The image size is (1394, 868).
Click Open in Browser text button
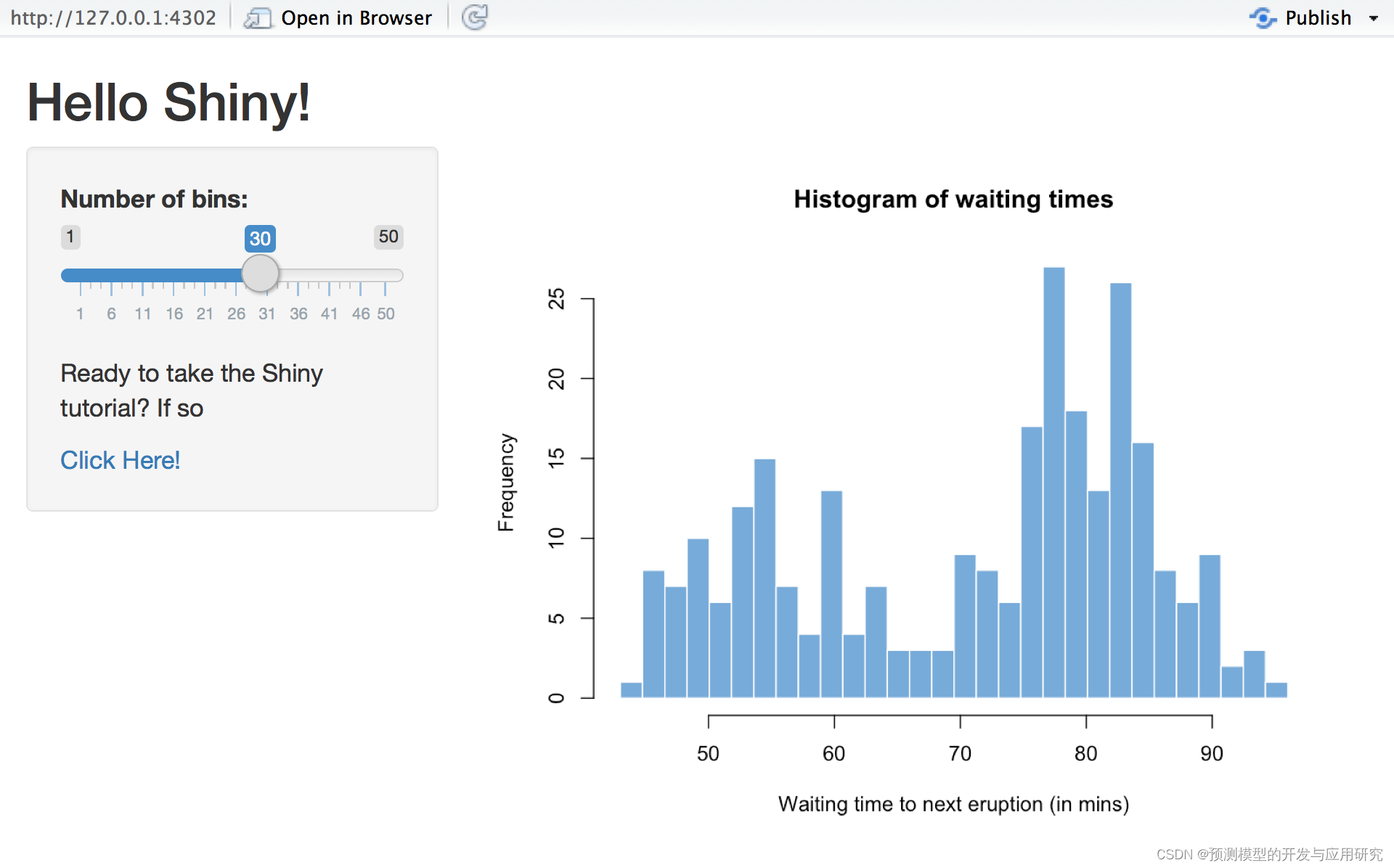pos(356,17)
